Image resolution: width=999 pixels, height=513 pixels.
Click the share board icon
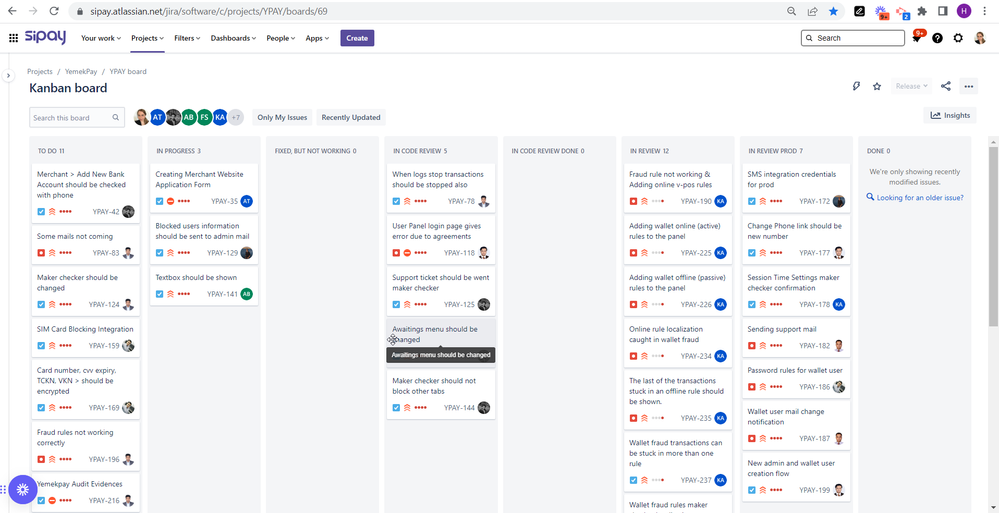(946, 86)
